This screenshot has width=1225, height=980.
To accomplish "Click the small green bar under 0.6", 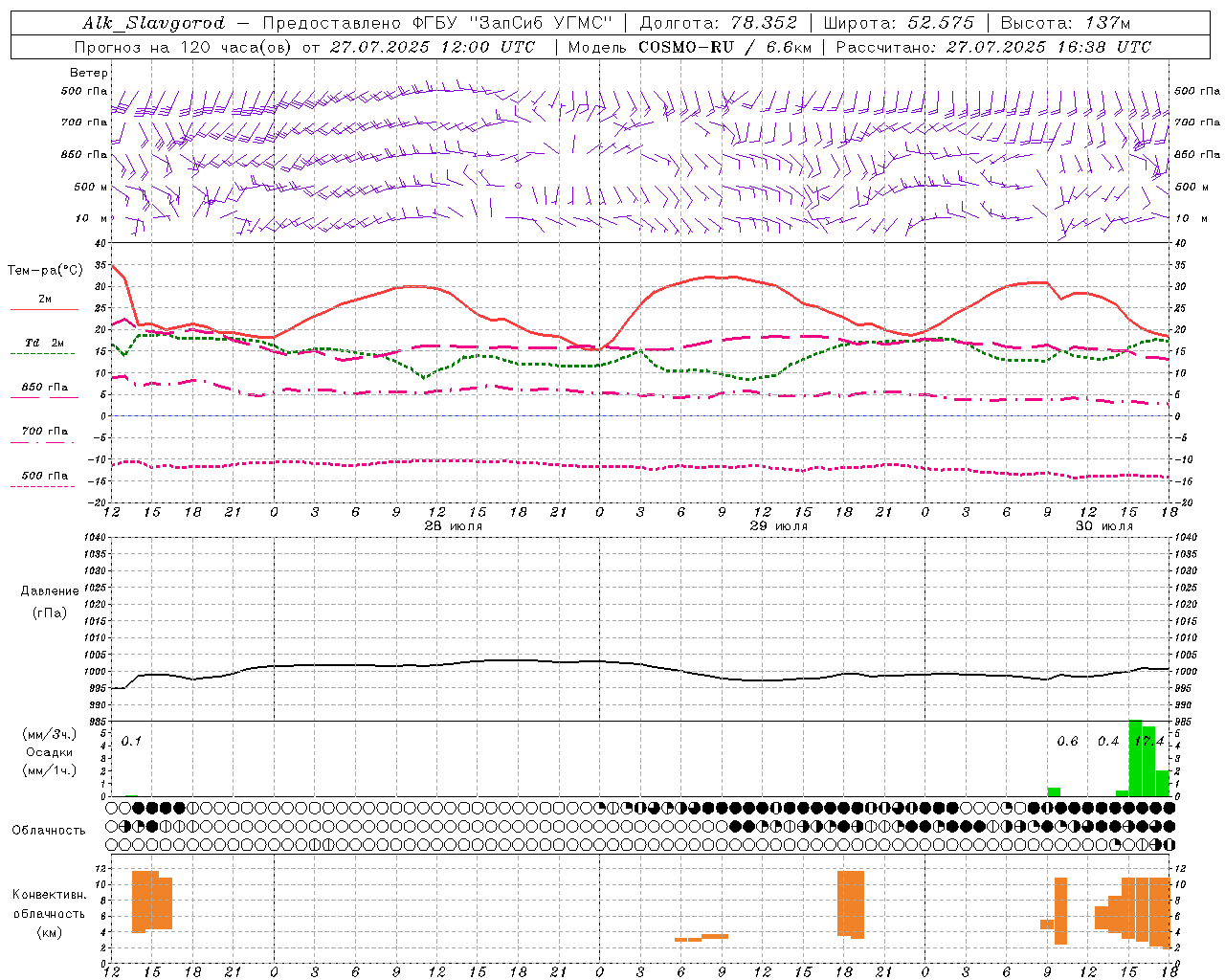I will pos(1054,791).
